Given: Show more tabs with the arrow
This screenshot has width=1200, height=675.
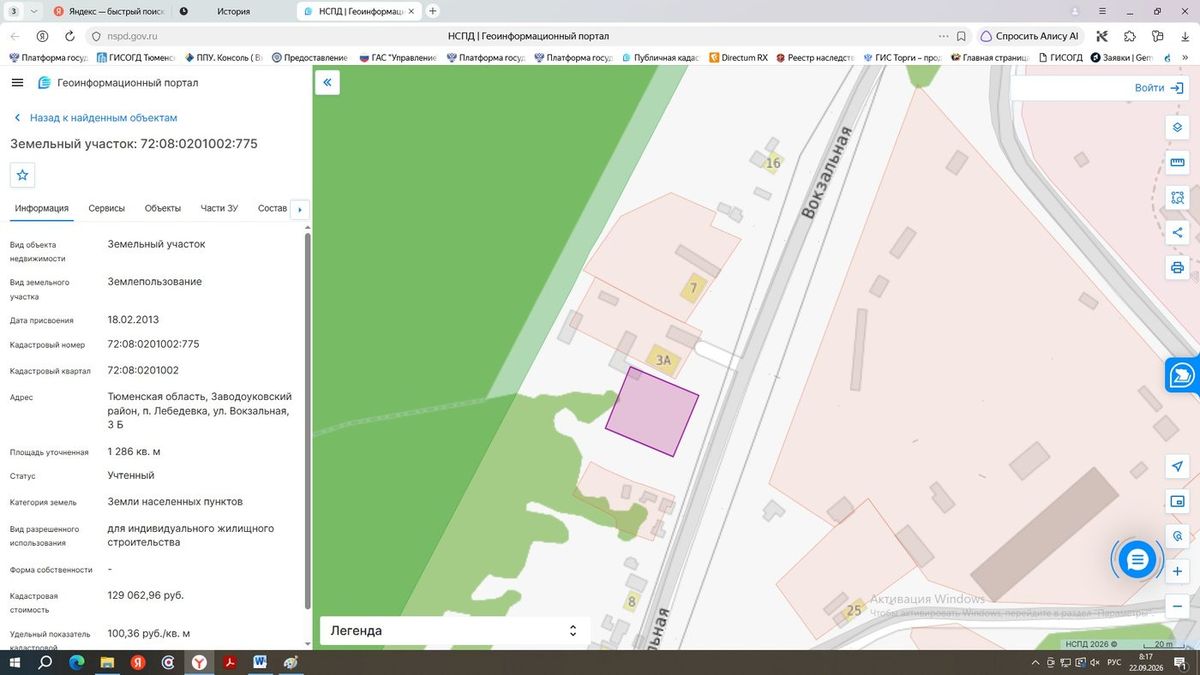Looking at the screenshot, I should coord(299,210).
